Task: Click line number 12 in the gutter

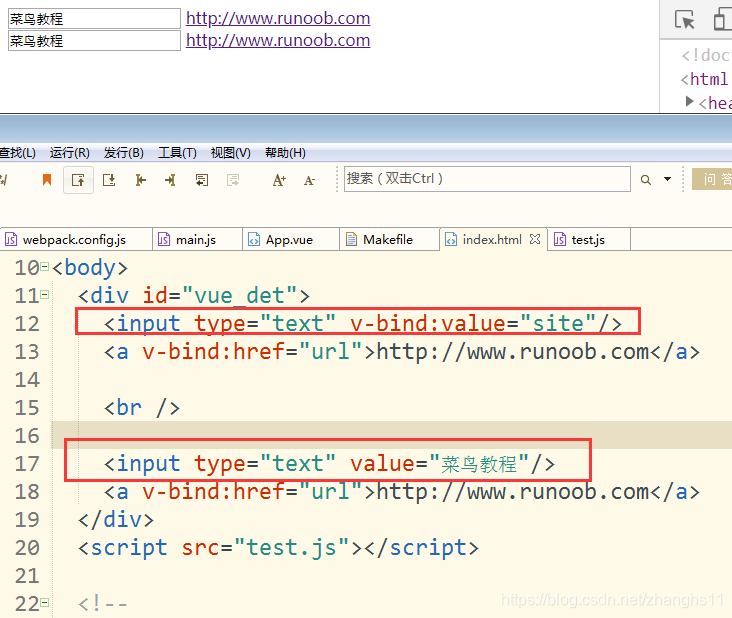Action: tap(27, 323)
